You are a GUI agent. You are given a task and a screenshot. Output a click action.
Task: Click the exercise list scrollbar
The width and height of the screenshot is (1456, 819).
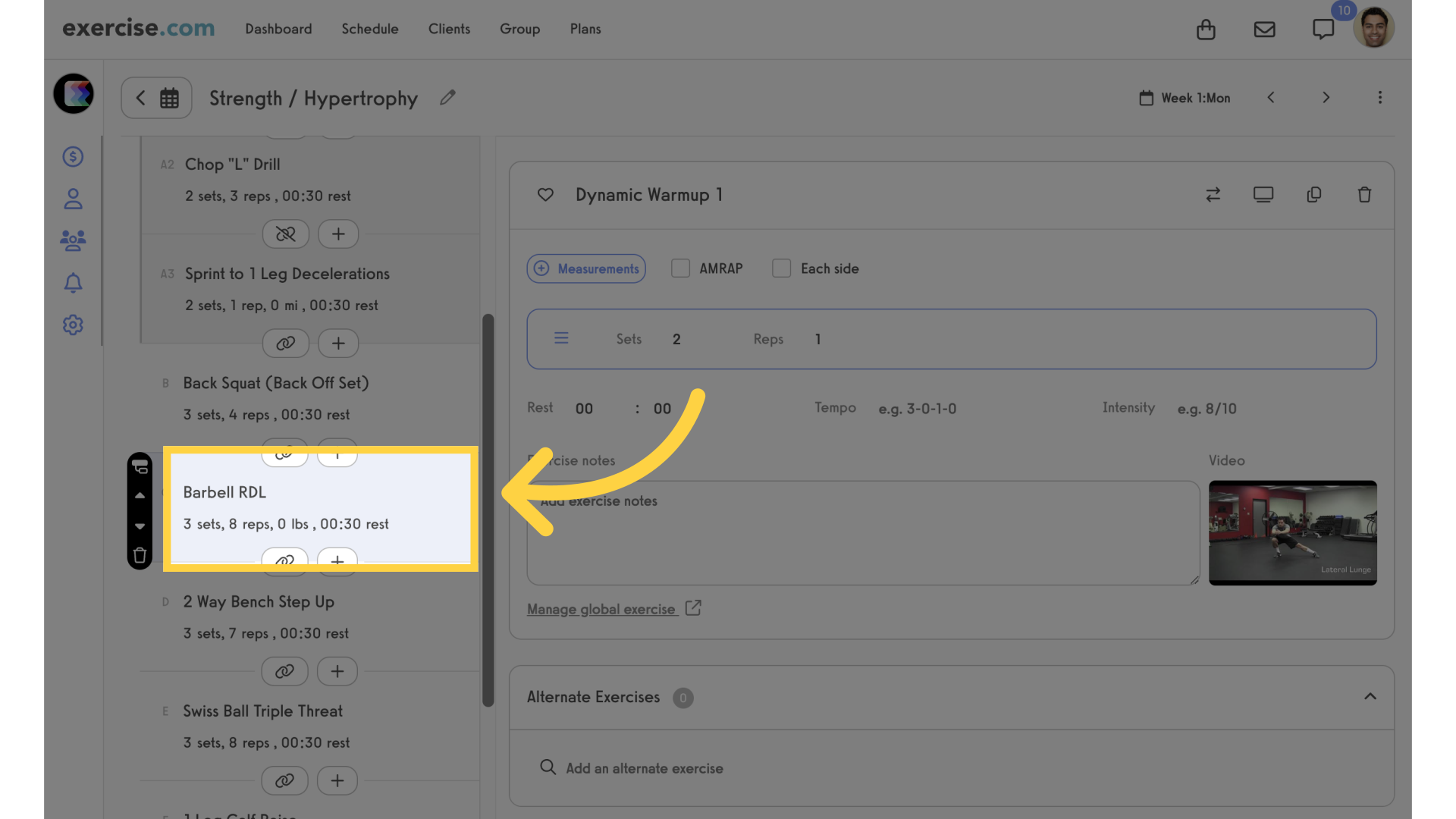pos(488,510)
